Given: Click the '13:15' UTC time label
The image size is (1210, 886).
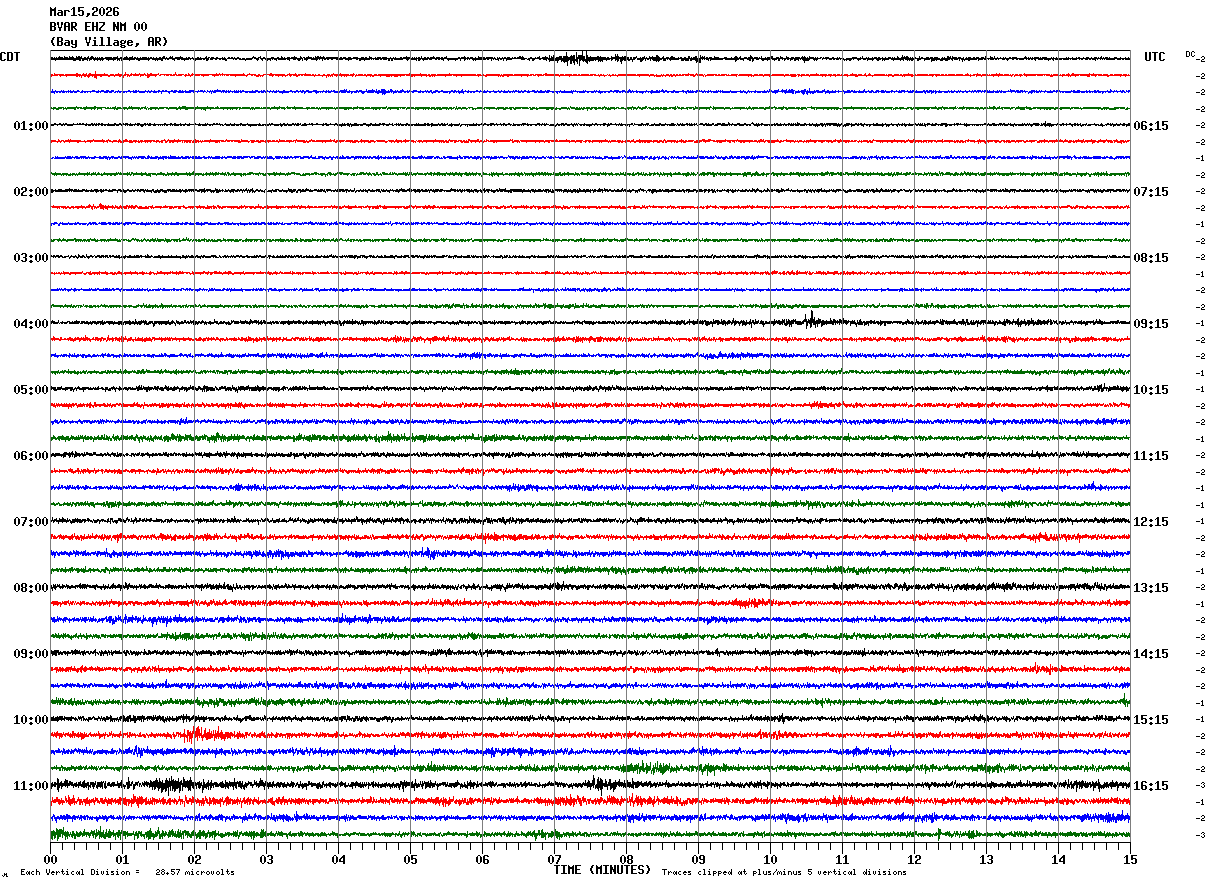Looking at the screenshot, I should pos(1151,588).
